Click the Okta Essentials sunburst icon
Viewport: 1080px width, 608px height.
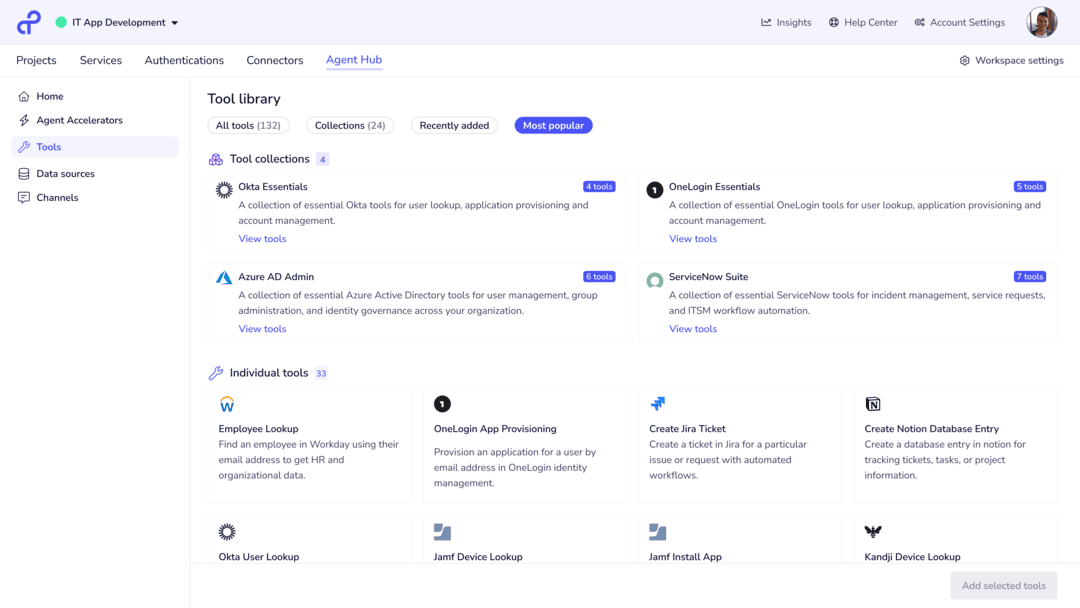pos(224,189)
